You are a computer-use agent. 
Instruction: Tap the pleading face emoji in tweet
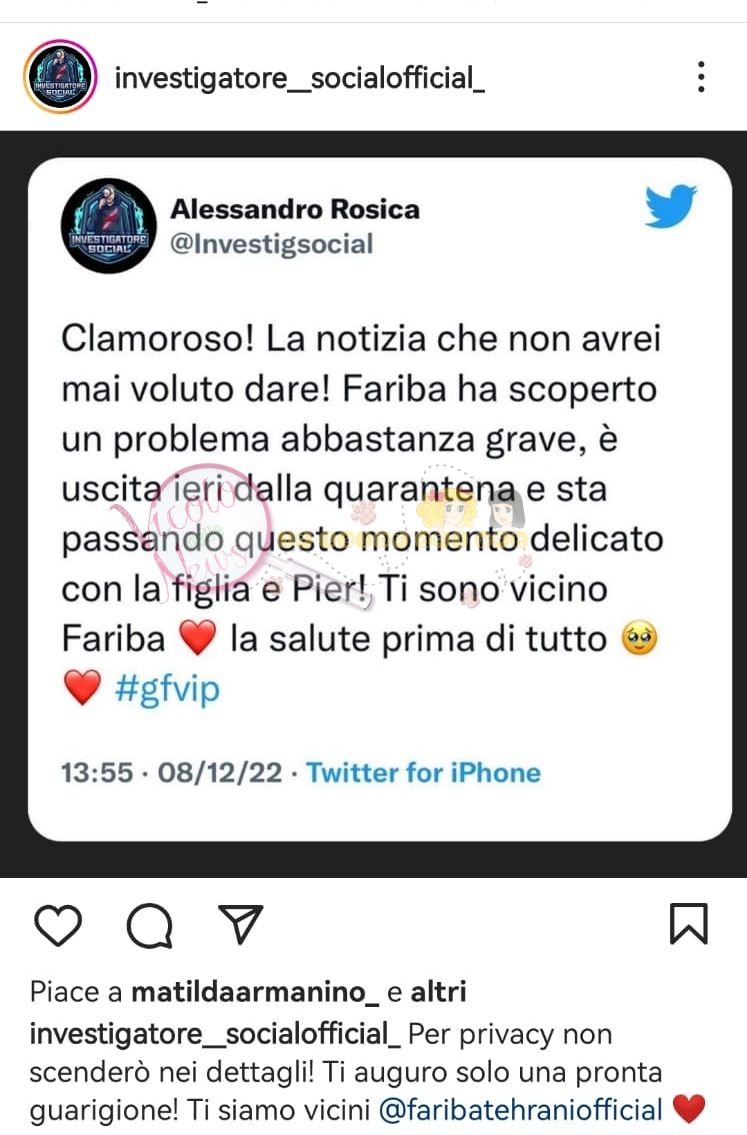640,638
